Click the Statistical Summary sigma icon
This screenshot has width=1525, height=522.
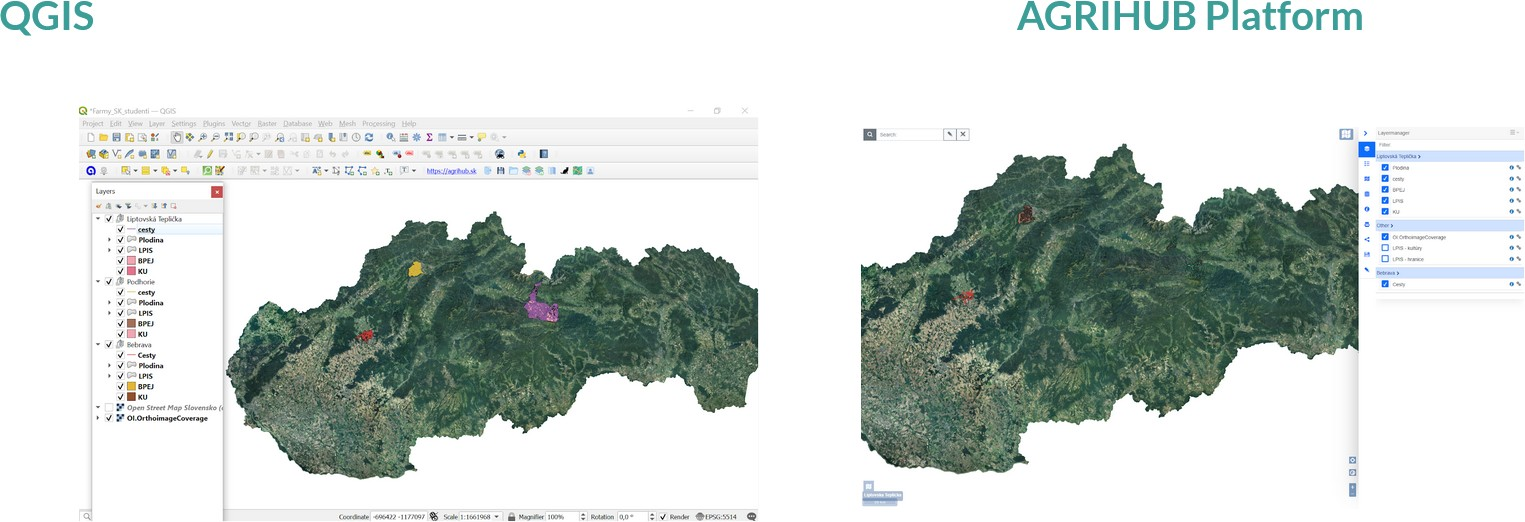(x=429, y=137)
